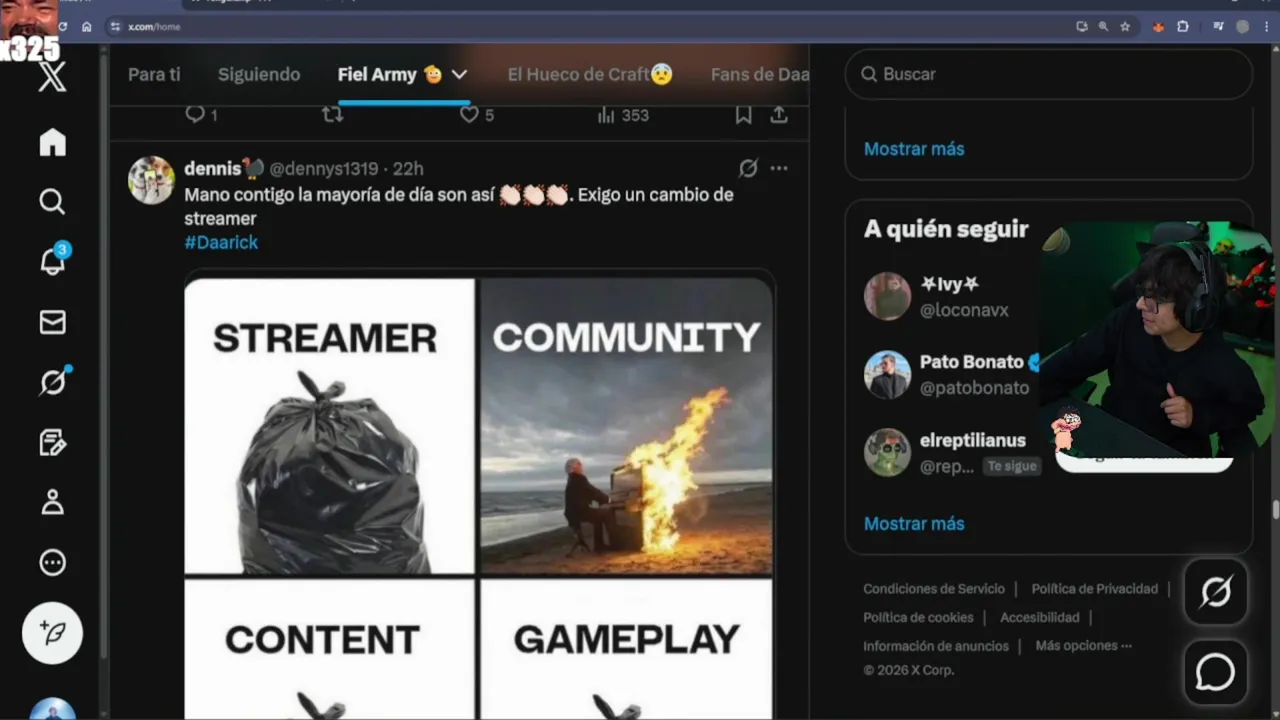The height and width of the screenshot is (720, 1280).
Task: Open the floating chat bubble button
Action: tap(1216, 673)
